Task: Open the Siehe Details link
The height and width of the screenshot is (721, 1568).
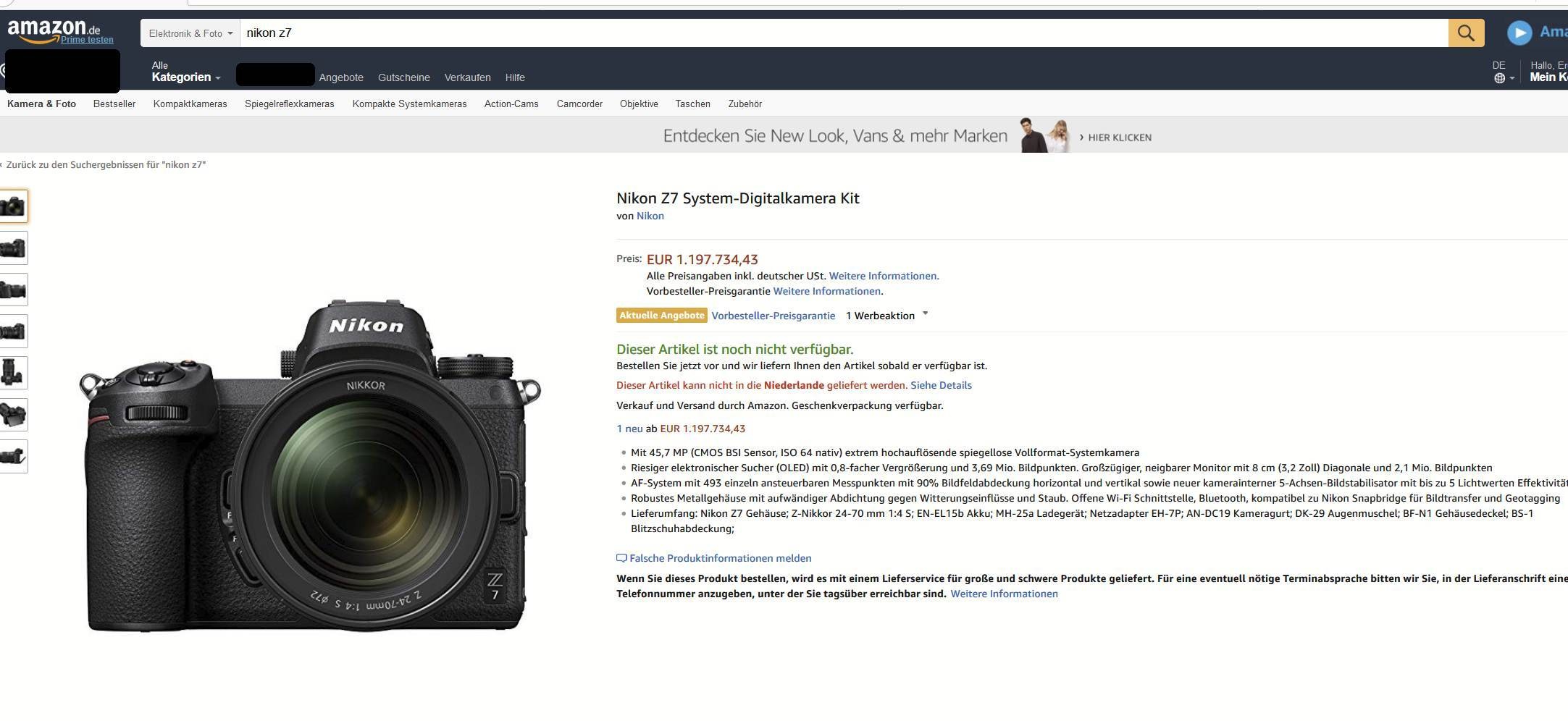Action: (941, 385)
